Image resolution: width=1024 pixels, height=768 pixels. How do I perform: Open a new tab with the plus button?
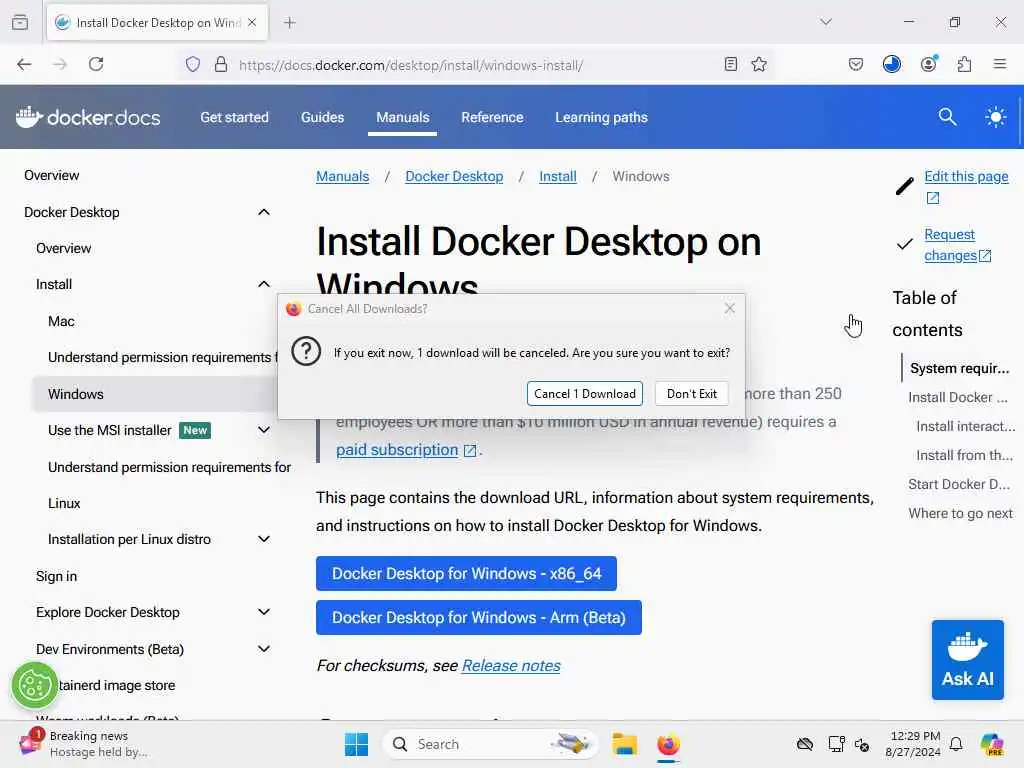[289, 23]
